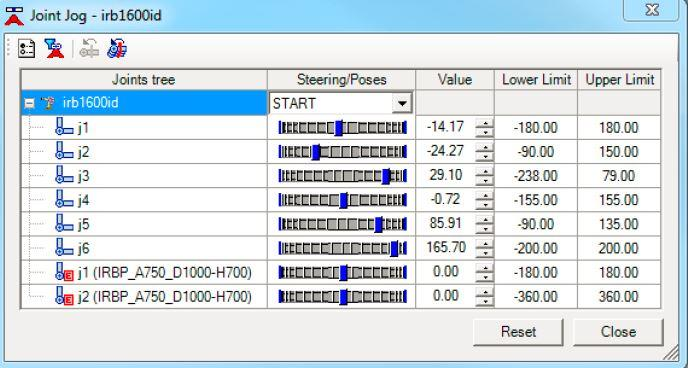The height and width of the screenshot is (368, 688).
Task: Increase the j1 value with up spinner
Action: point(484,123)
